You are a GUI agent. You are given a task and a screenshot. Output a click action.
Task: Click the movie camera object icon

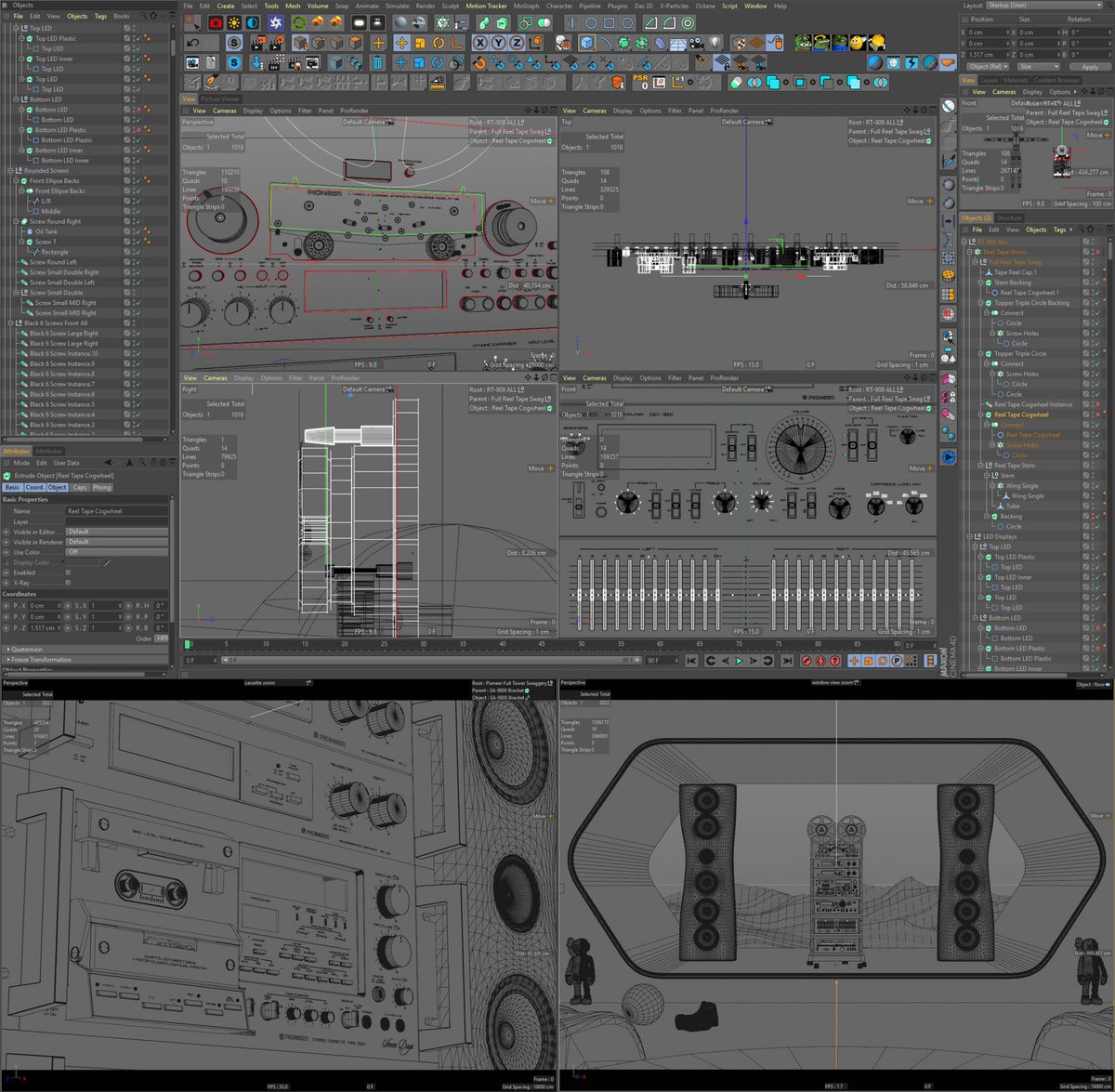[x=697, y=43]
